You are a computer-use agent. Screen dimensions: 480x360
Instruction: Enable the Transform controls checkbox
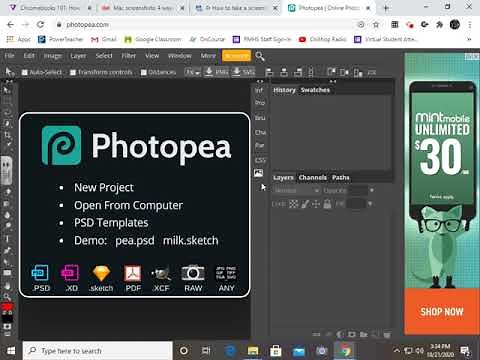point(73,72)
